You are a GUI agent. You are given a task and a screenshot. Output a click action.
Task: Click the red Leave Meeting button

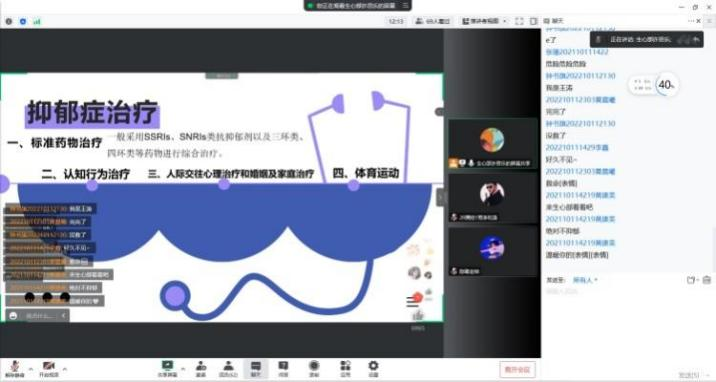tap(517, 369)
